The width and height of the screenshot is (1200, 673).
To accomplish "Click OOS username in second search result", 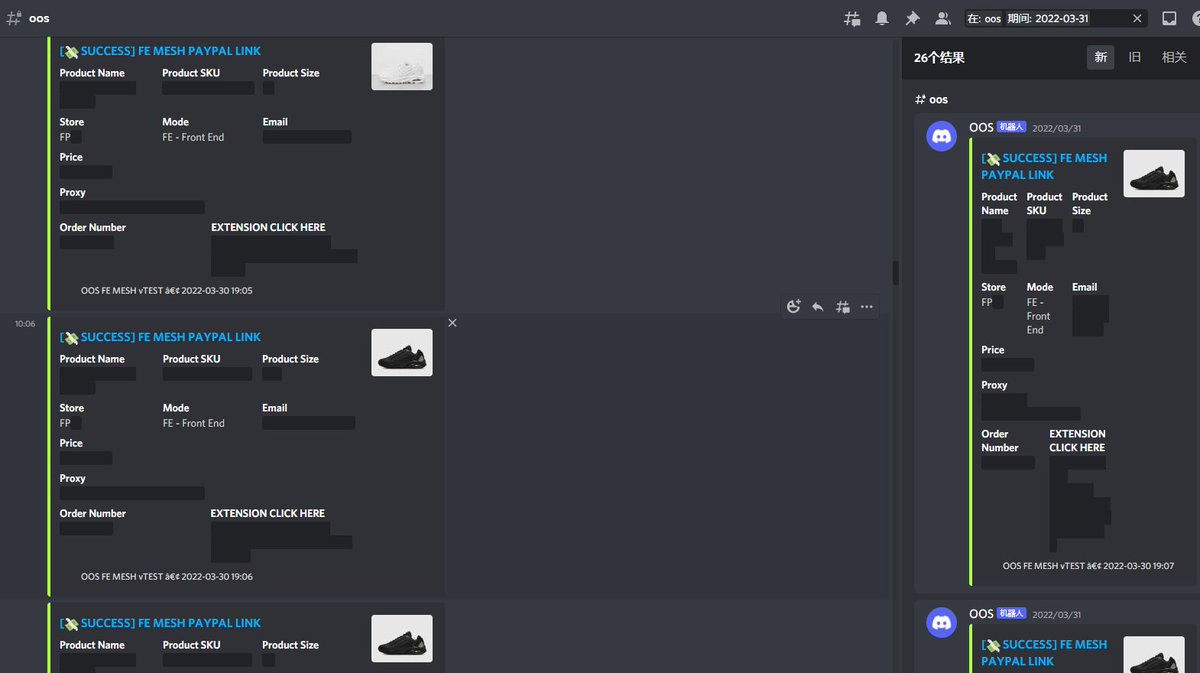I will 981,613.
